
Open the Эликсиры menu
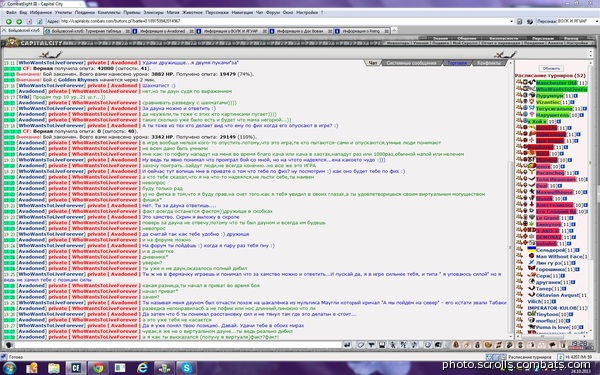(153, 12)
